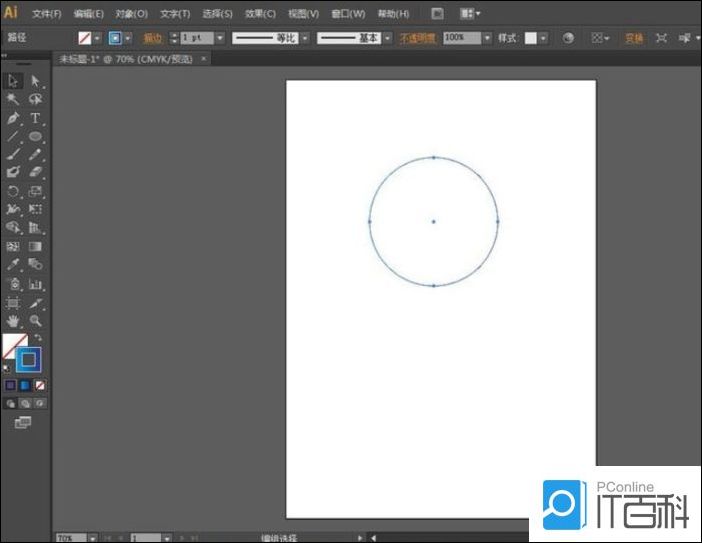702x543 pixels.
Task: Open the stroke weight 1 pt dropdown
Action: (220, 38)
